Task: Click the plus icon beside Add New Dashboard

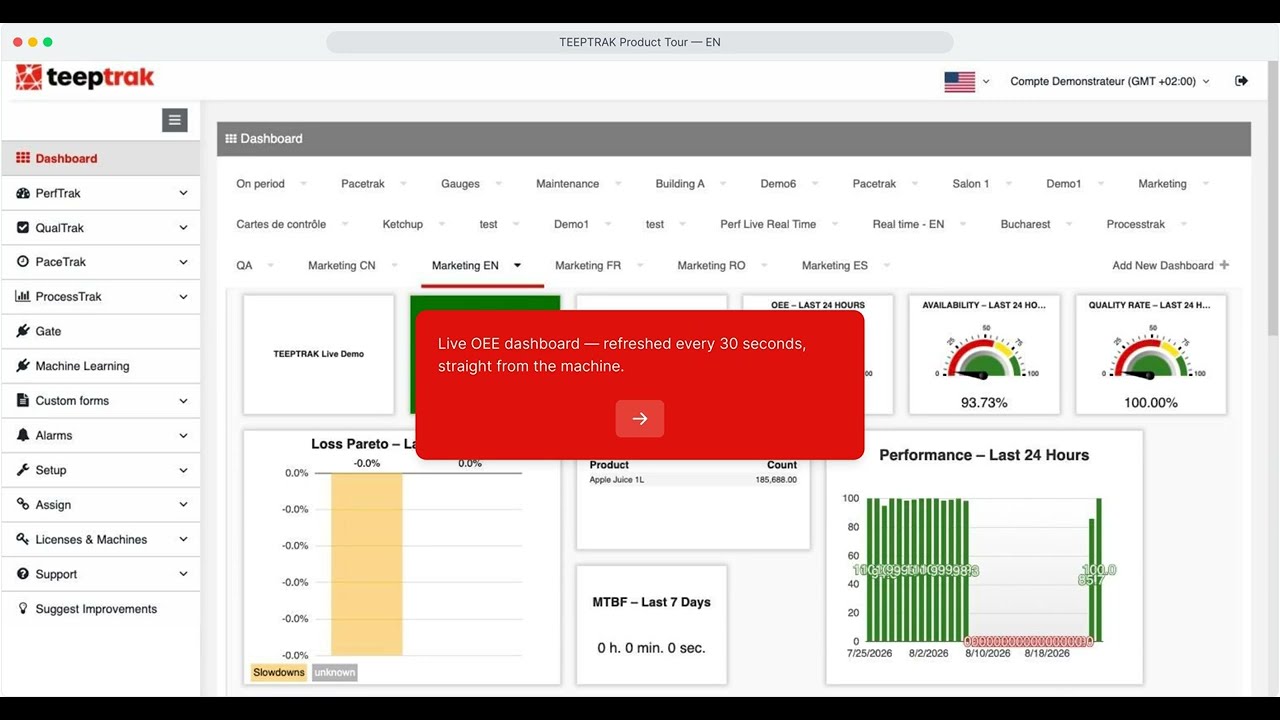Action: [x=1225, y=265]
